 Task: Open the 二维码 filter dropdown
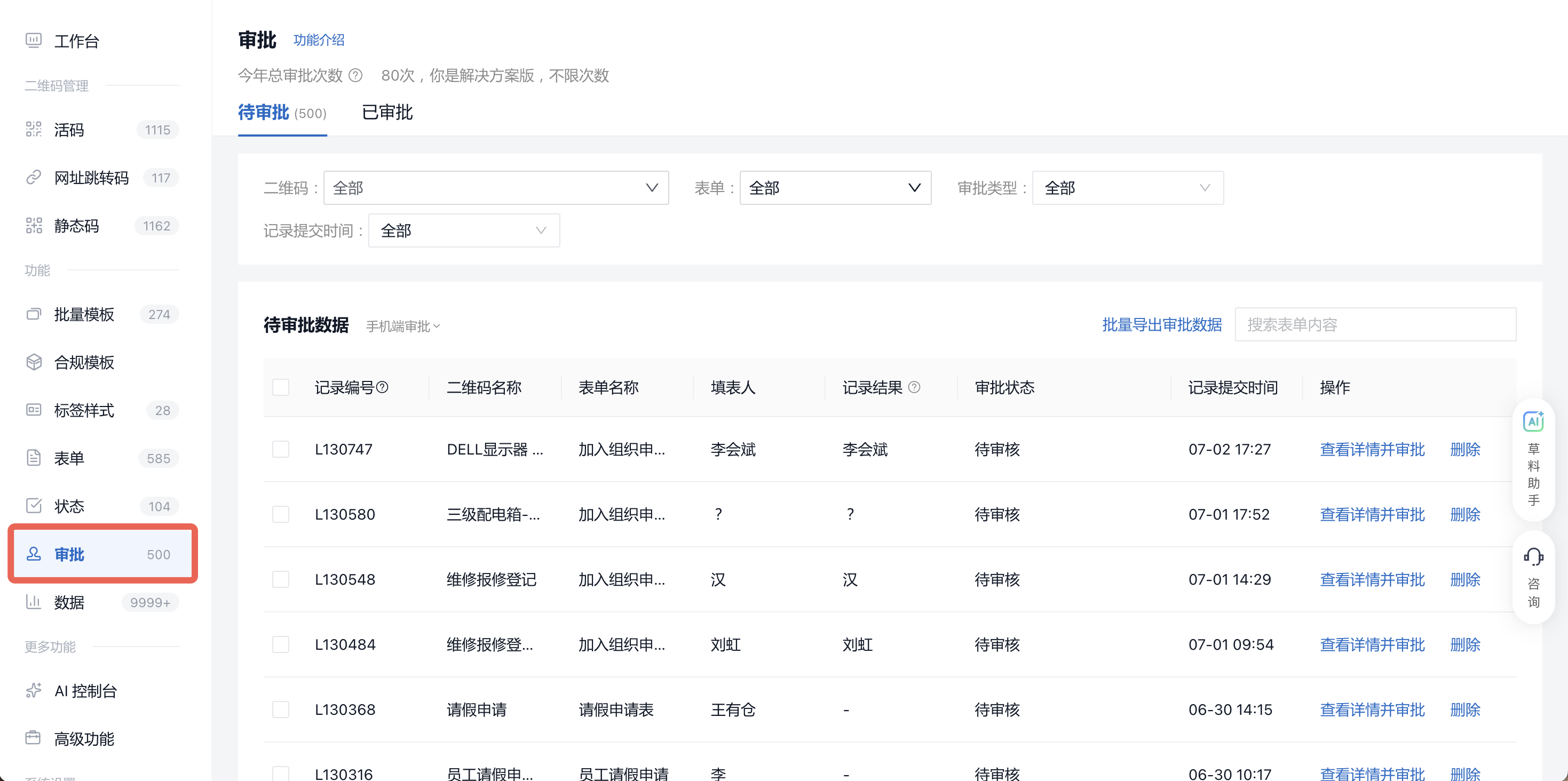click(x=496, y=188)
